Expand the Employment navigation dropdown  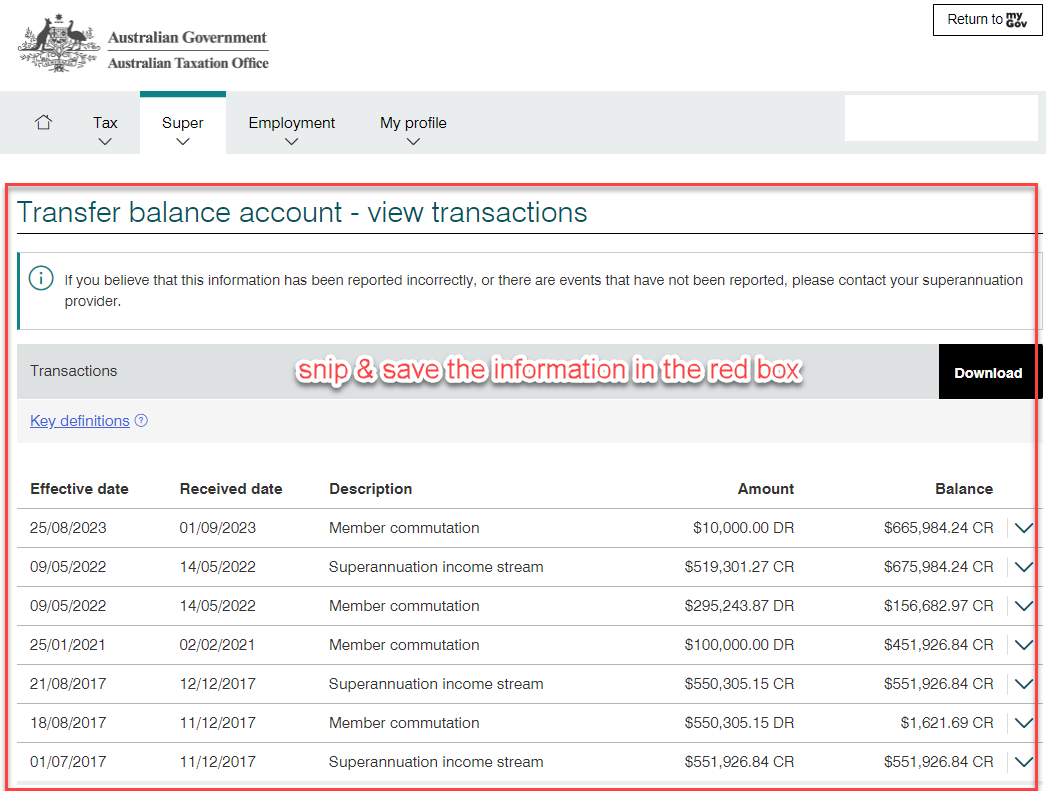pos(291,142)
